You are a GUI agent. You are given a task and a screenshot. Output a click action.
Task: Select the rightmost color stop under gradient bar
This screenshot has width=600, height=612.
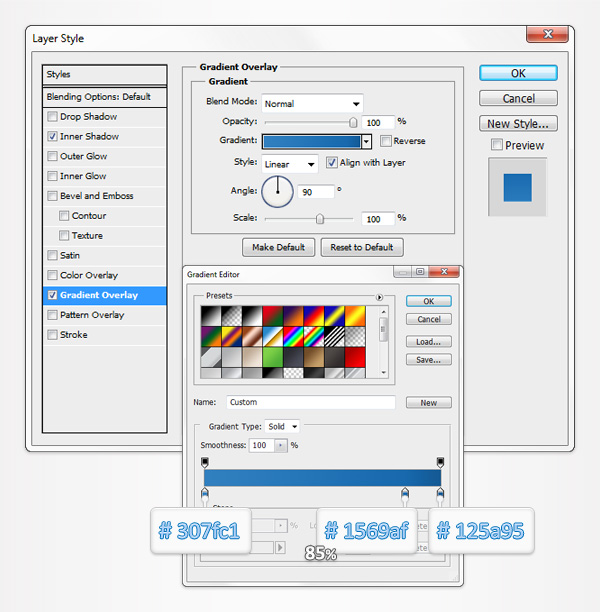pos(440,494)
